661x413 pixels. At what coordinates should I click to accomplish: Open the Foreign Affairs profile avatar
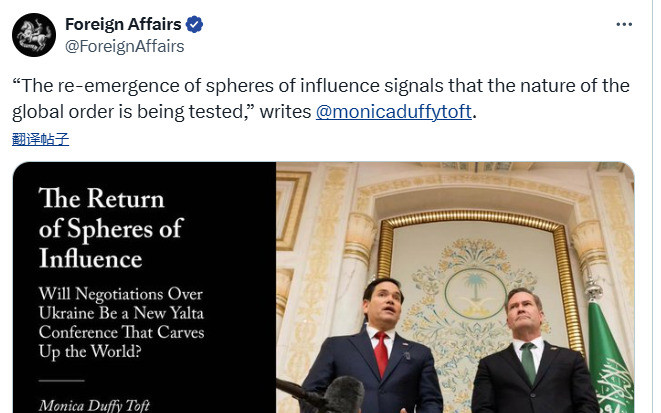(x=34, y=35)
